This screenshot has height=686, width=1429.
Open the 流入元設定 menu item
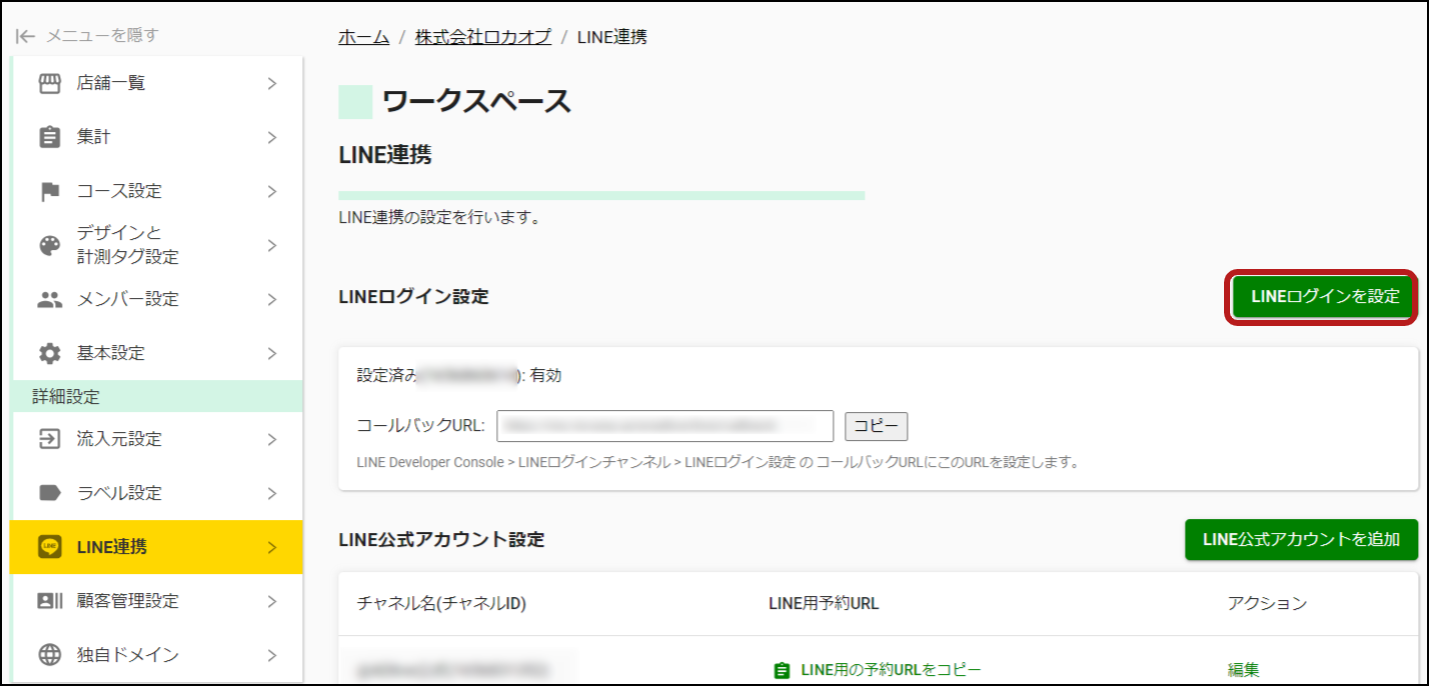pos(156,440)
